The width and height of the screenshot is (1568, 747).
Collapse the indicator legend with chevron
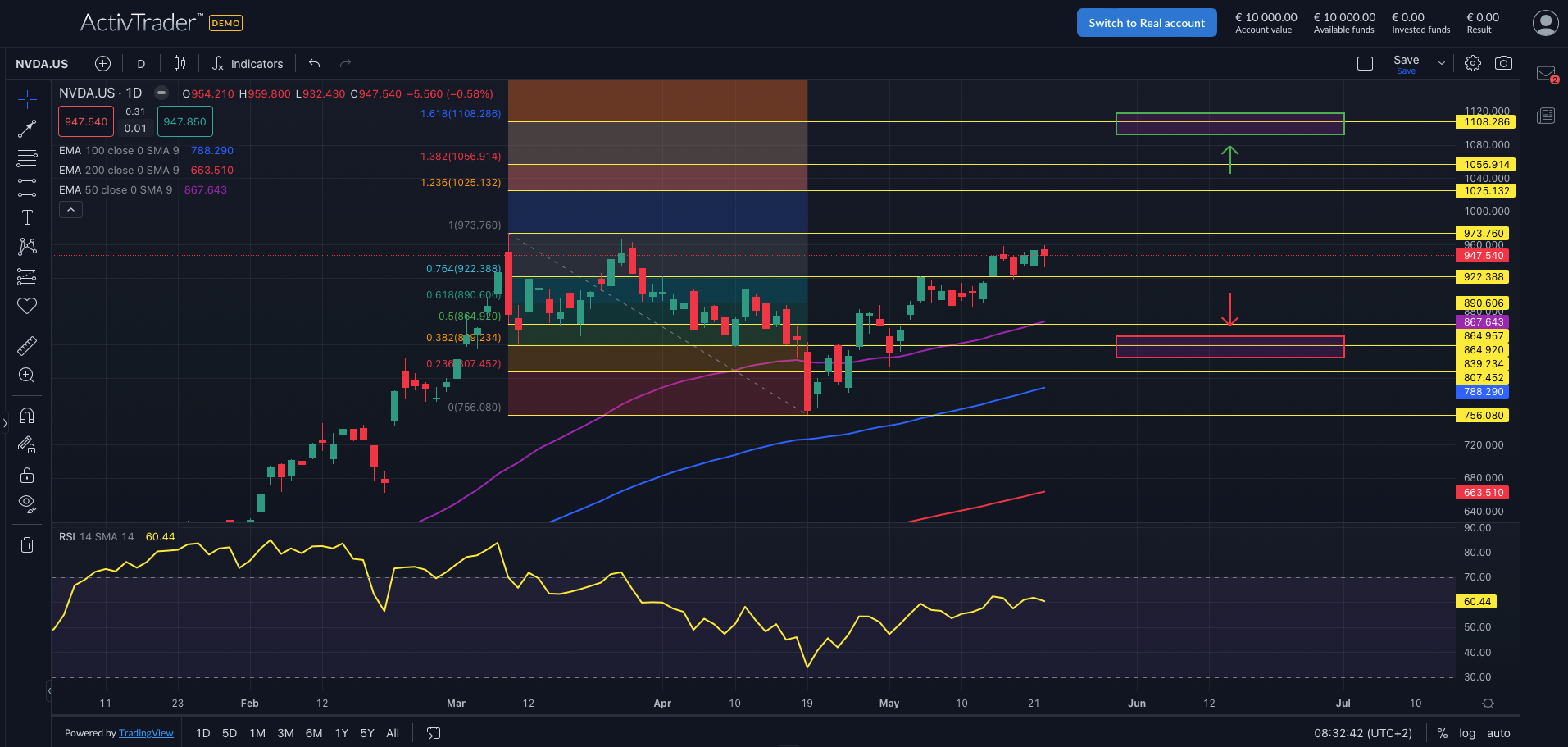(70, 210)
